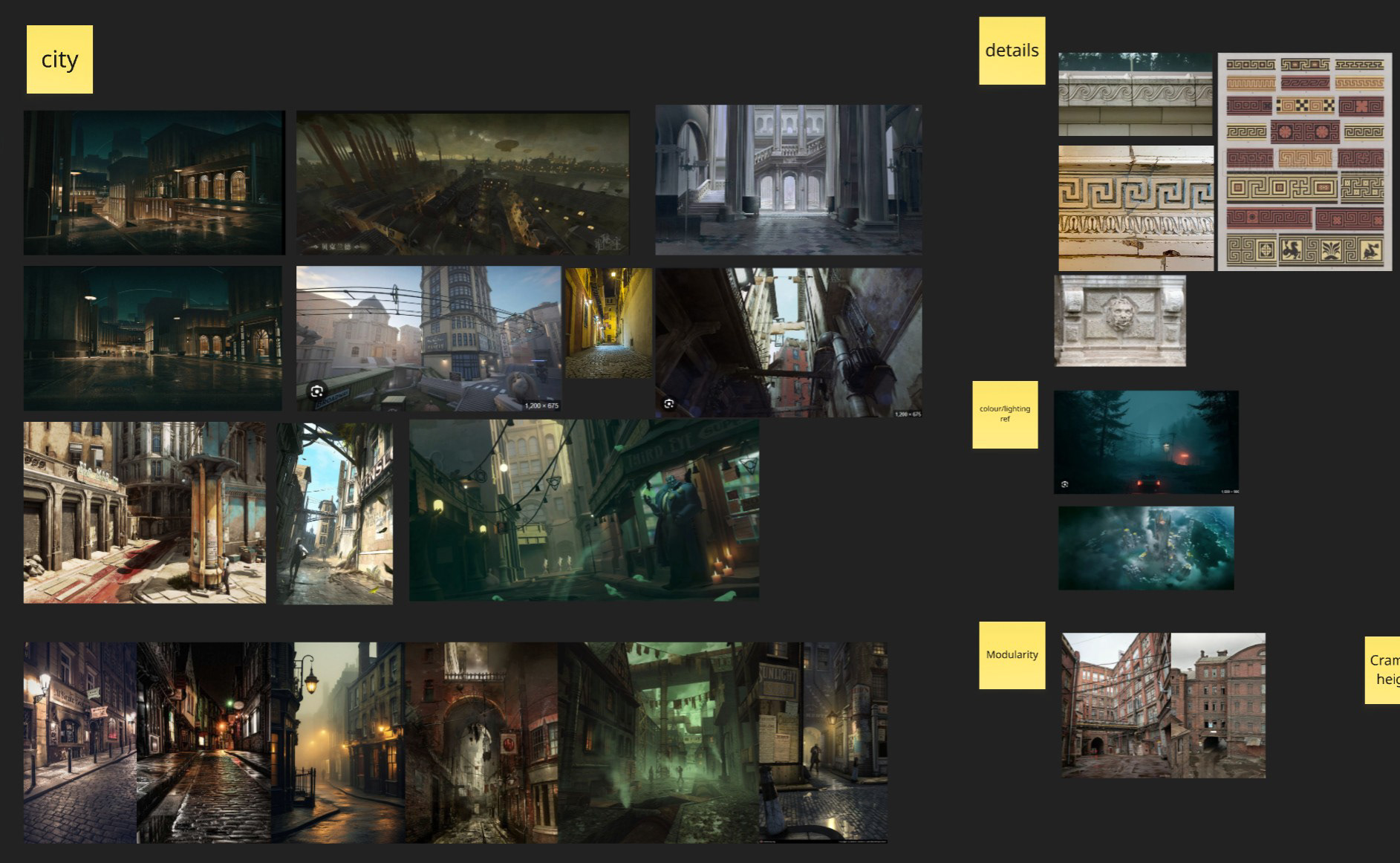Select upward alley view with large pipes
Screen dimensions: 1400x863
789,342
